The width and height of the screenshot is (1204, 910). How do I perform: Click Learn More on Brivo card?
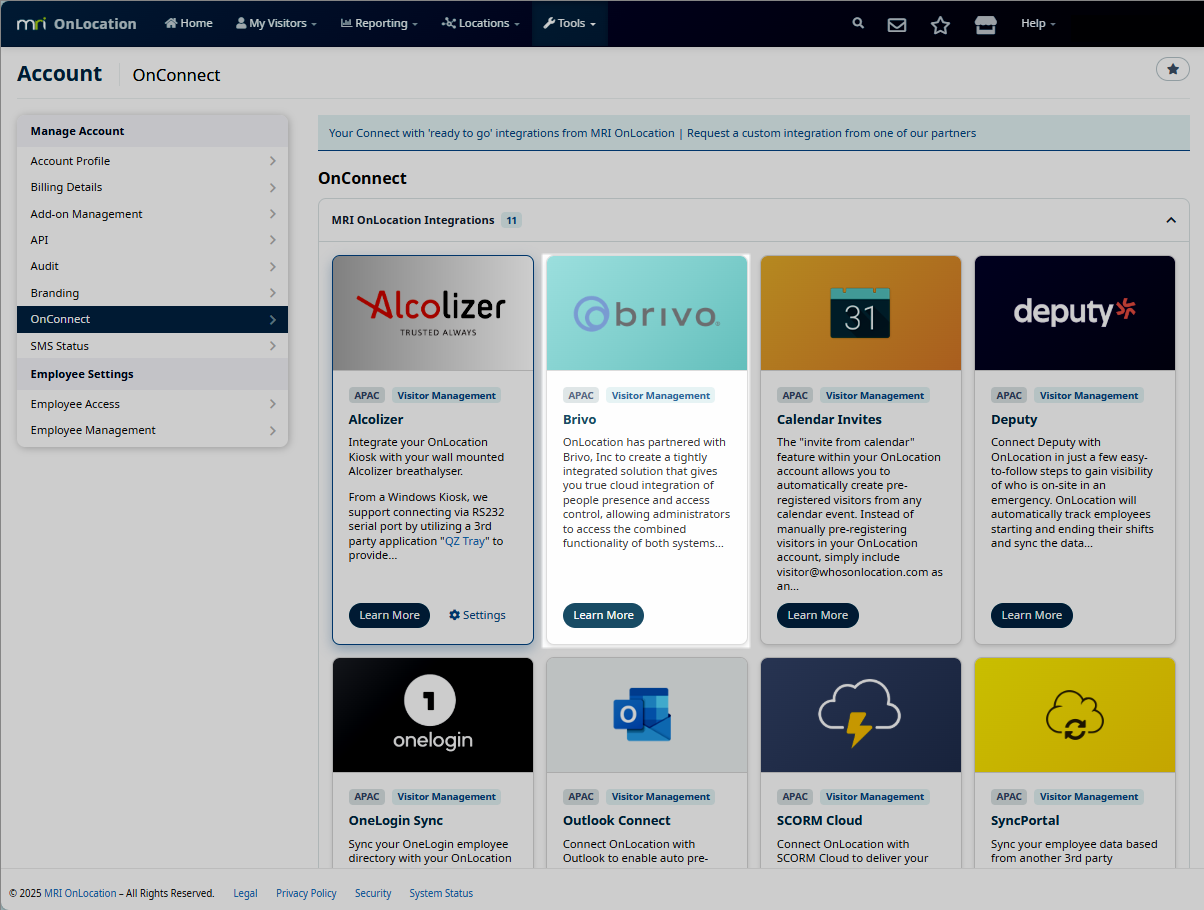[603, 615]
